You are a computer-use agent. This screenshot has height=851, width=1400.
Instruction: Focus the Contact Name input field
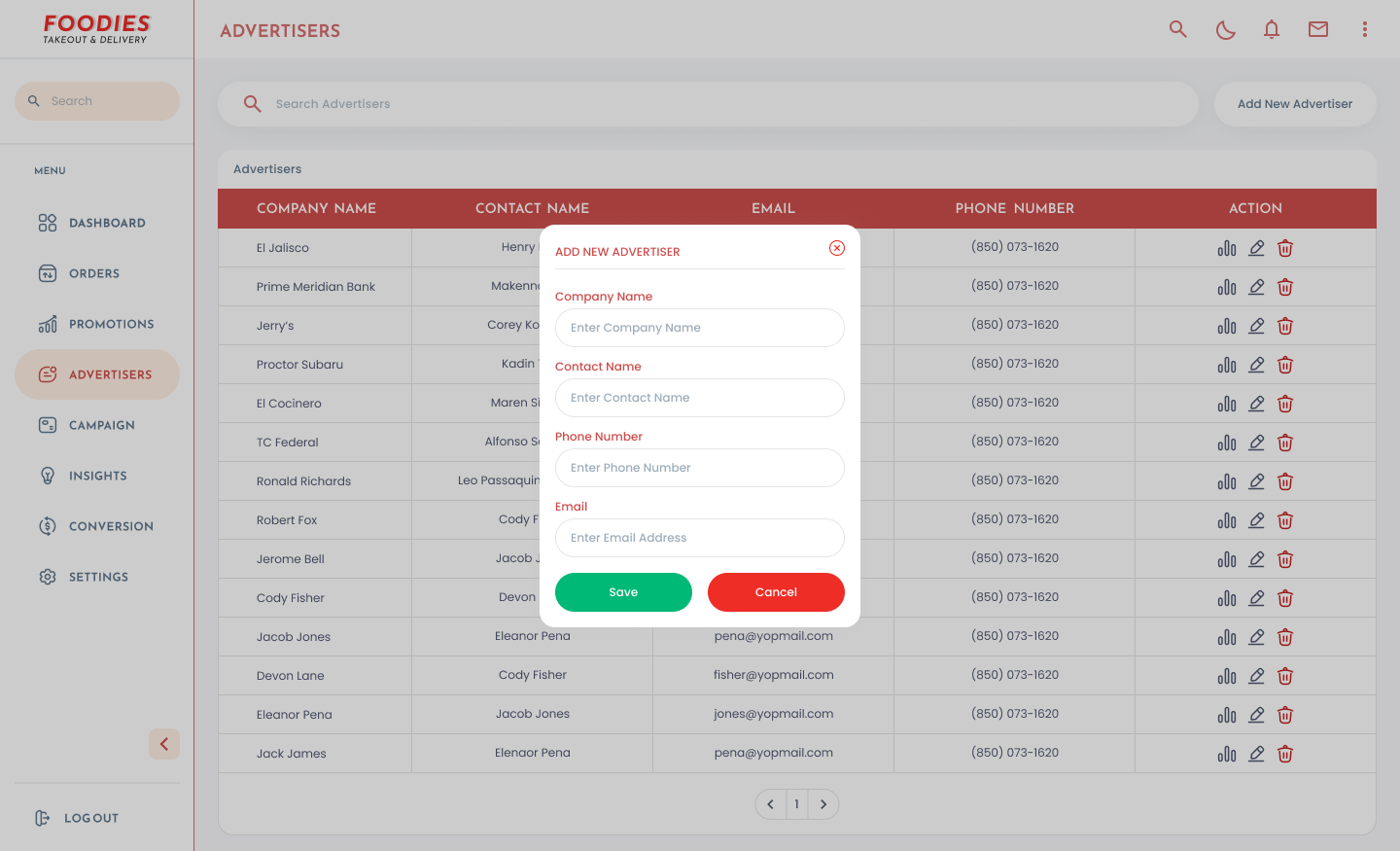(x=700, y=398)
